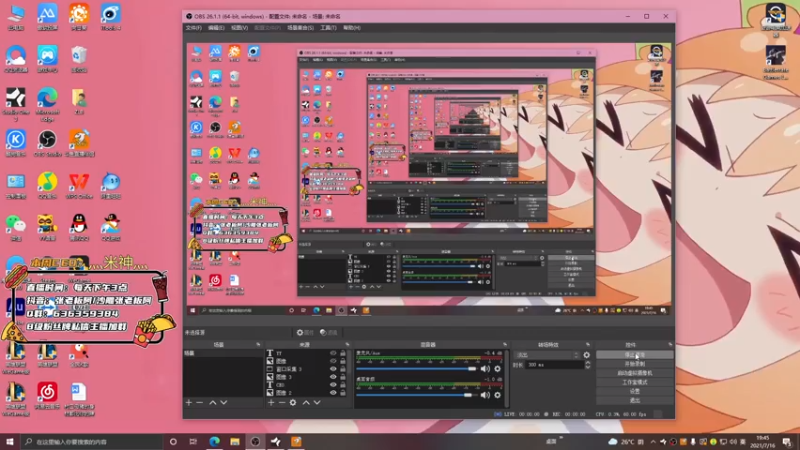The width and height of the screenshot is (800, 450).
Task: Open the View menu in OBS
Action: [x=239, y=28]
